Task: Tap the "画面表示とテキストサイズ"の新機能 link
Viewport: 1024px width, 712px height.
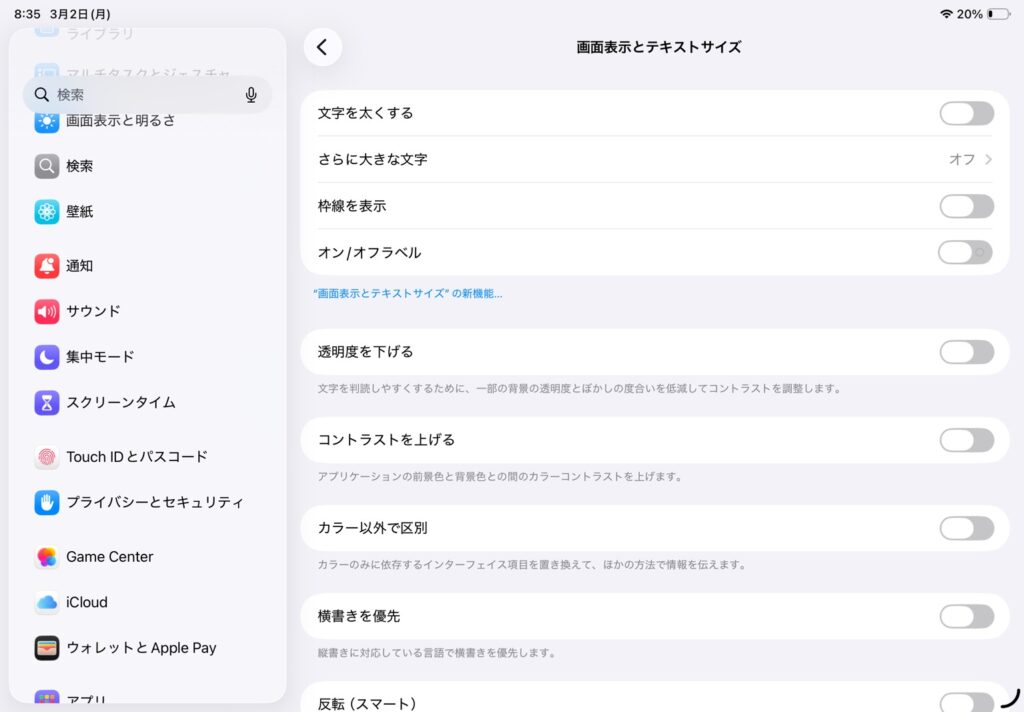Action: pyautogui.click(x=408, y=294)
